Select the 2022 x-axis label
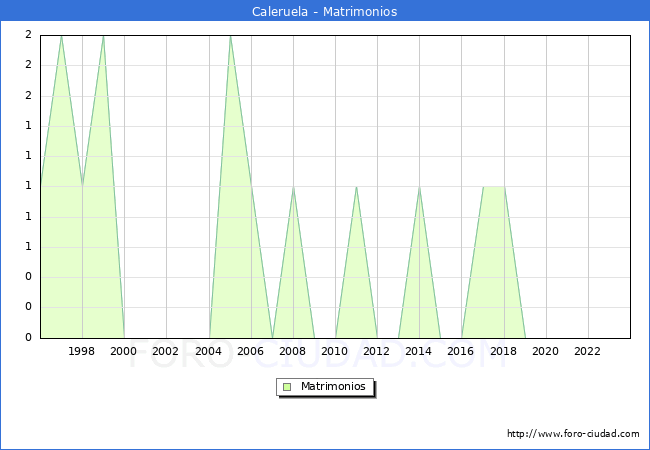Viewport: 650px width, 450px height. [587, 351]
